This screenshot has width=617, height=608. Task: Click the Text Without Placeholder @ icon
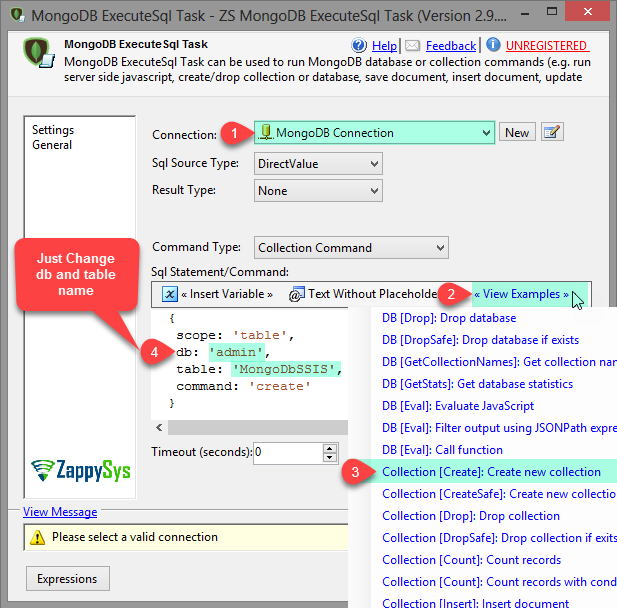[296, 294]
